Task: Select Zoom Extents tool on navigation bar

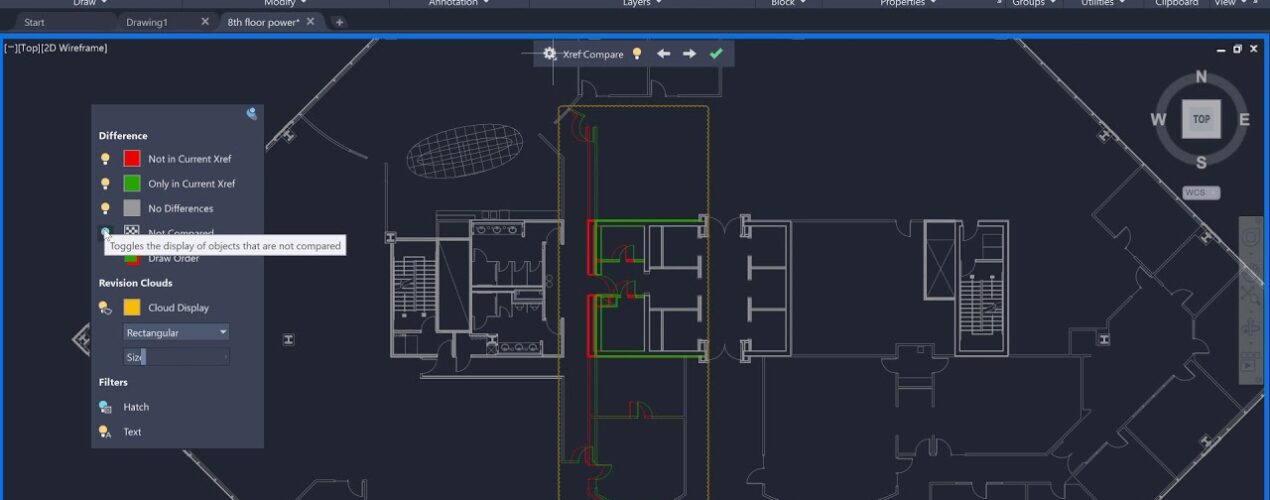Action: pos(1250,295)
